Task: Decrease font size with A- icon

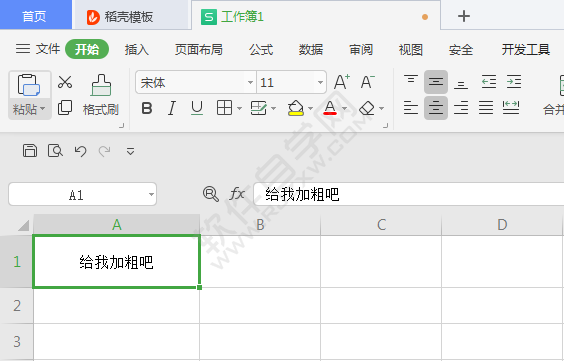Action: (x=367, y=82)
